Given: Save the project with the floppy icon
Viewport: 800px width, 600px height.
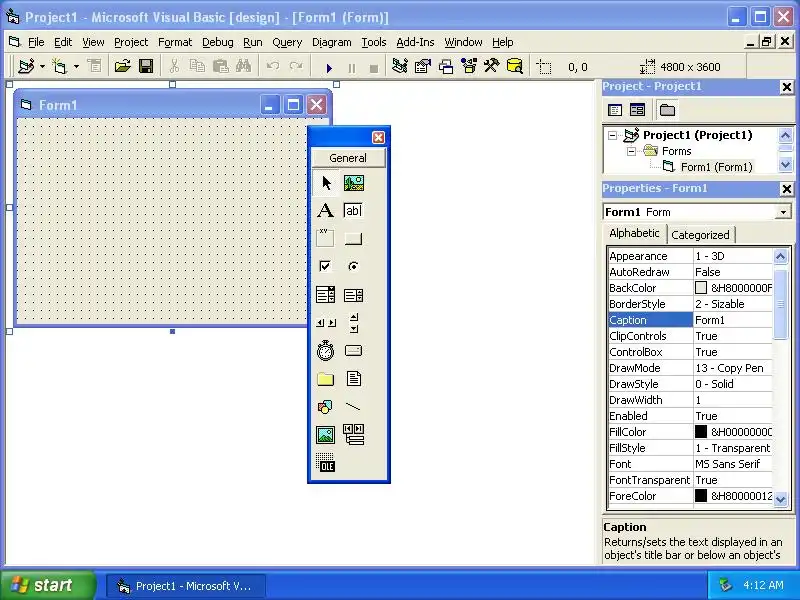Looking at the screenshot, I should [146, 66].
